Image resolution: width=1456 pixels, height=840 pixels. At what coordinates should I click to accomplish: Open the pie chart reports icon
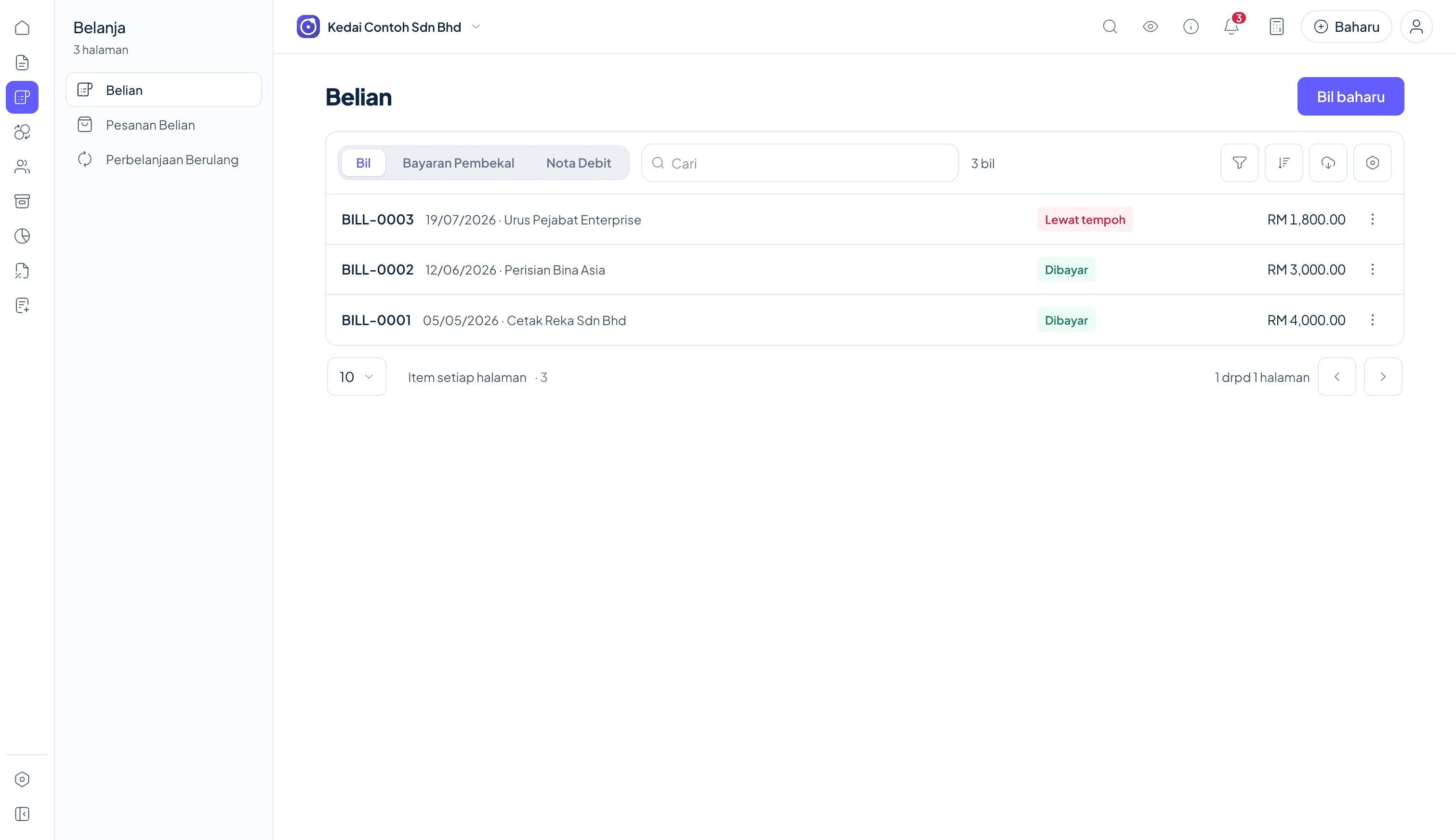[22, 236]
